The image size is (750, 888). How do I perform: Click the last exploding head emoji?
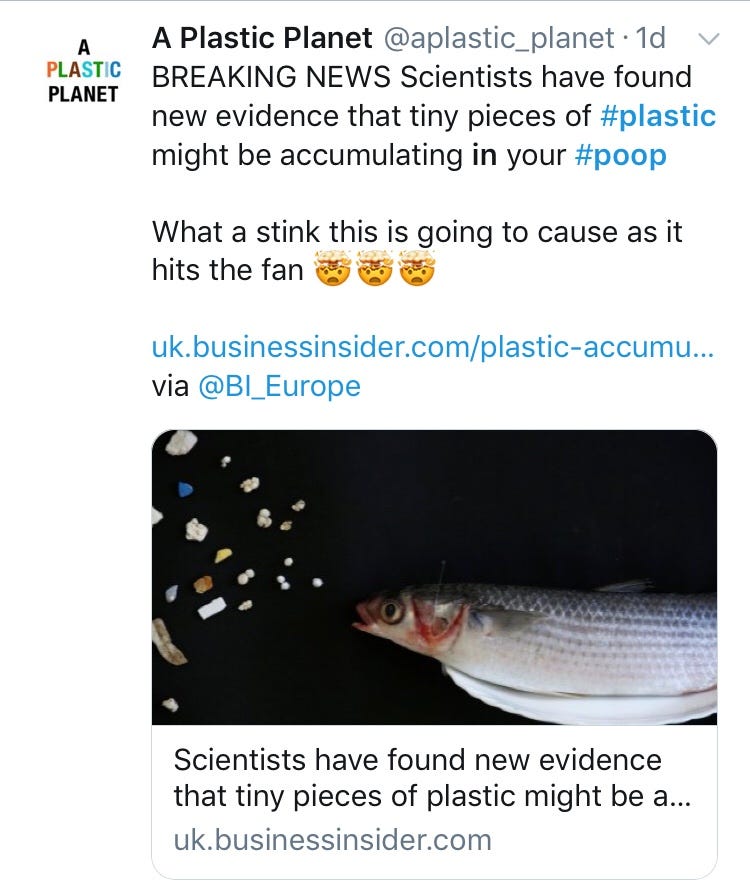point(416,270)
